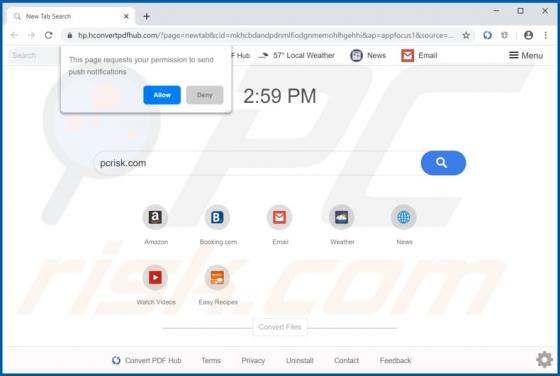This screenshot has height=376, width=560.
Task: Deny push notifications
Action: 205,95
